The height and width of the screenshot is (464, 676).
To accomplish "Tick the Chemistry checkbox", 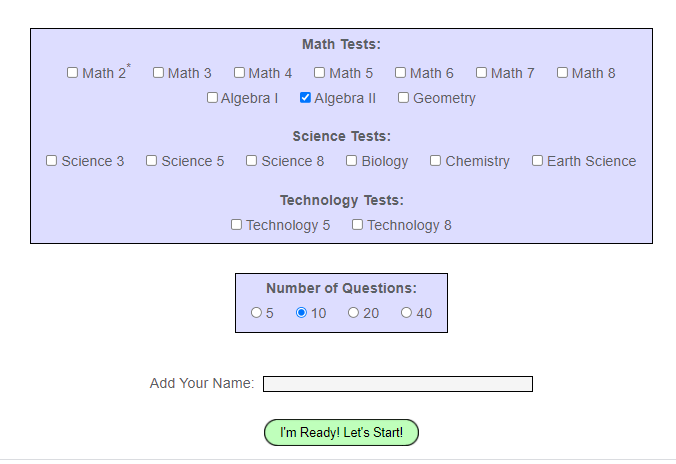I will click(x=436, y=160).
